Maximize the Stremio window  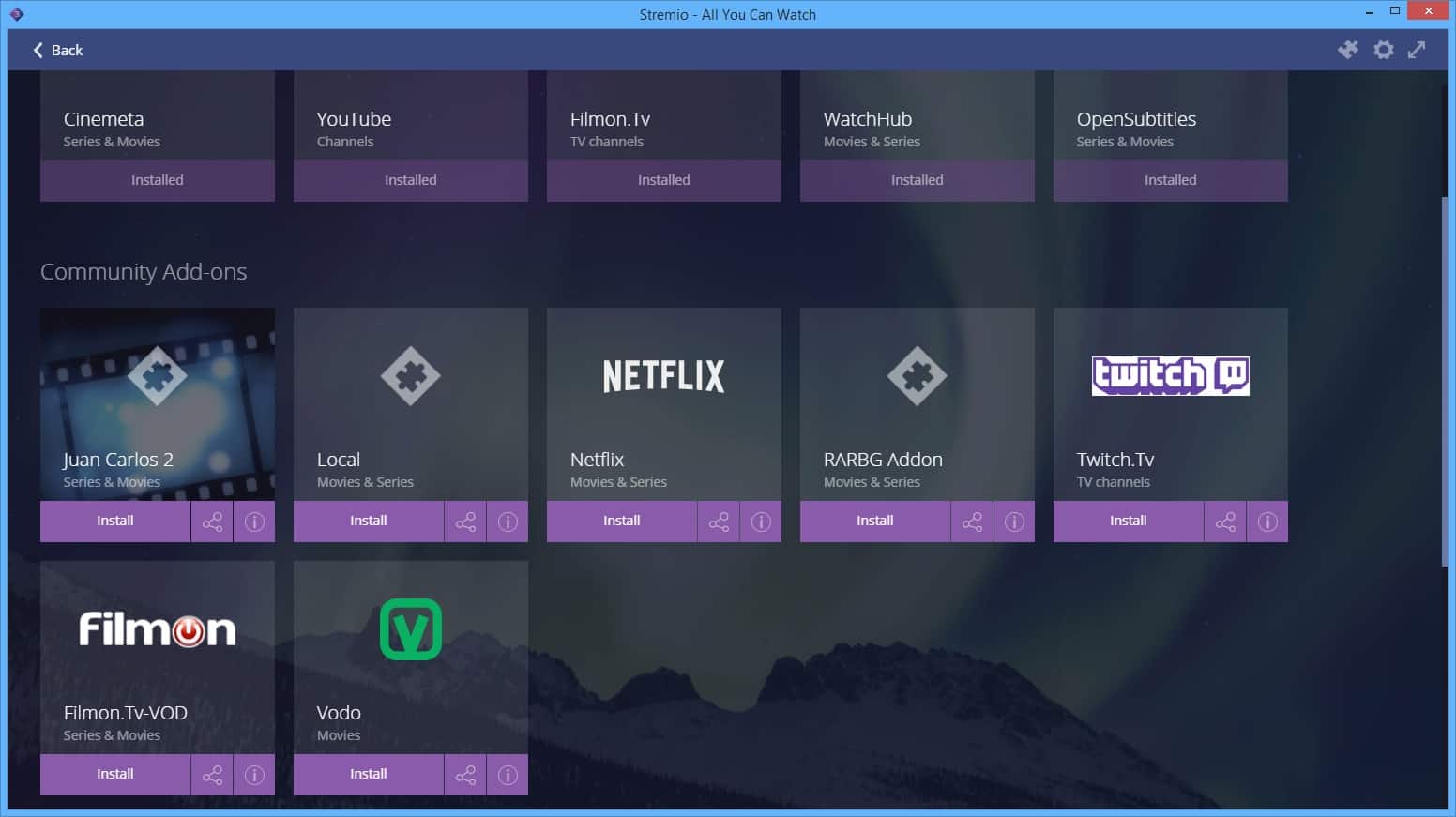pyautogui.click(x=1395, y=11)
